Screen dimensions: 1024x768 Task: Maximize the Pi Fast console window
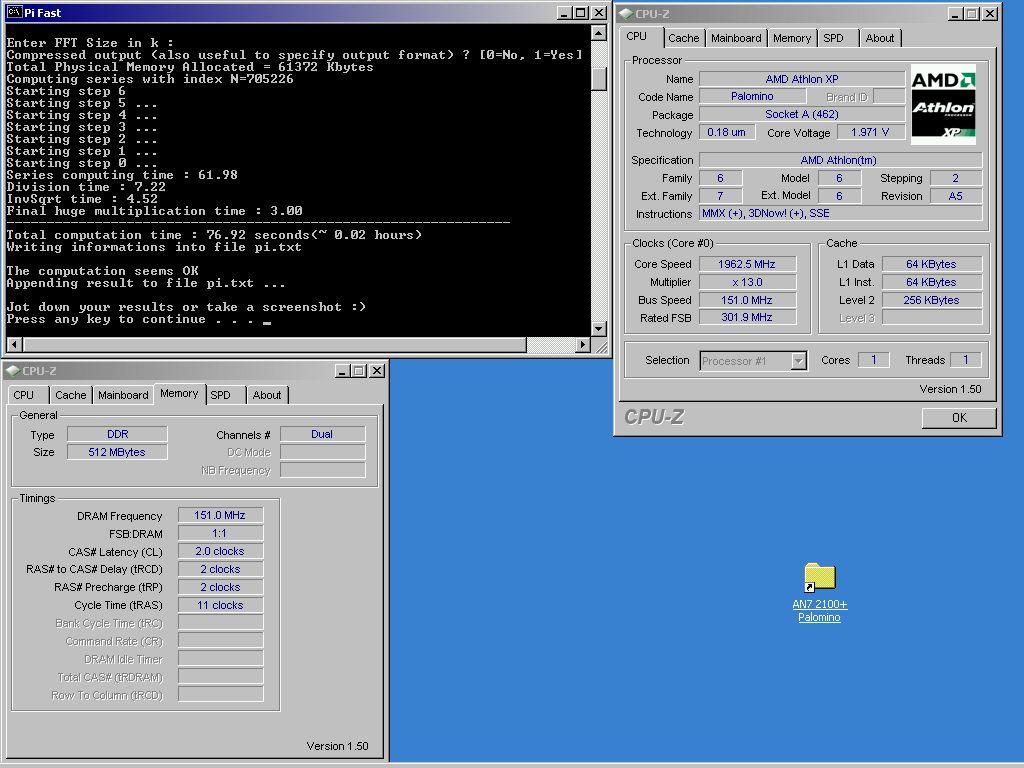coord(581,12)
